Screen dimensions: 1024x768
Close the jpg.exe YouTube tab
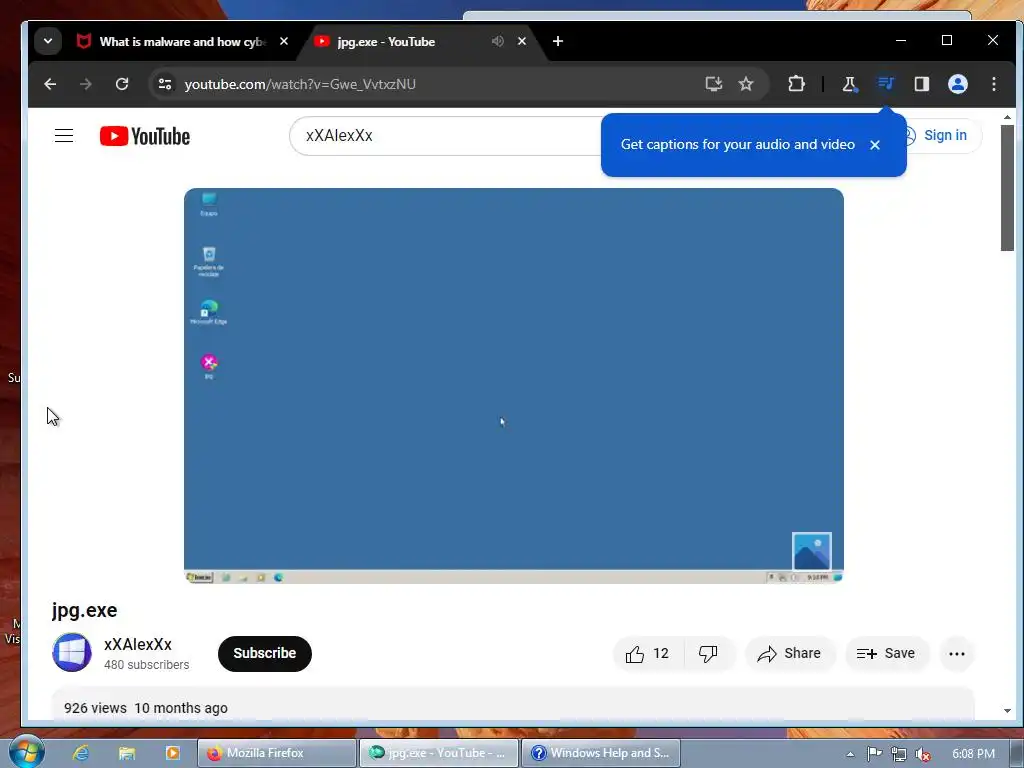tap(522, 41)
